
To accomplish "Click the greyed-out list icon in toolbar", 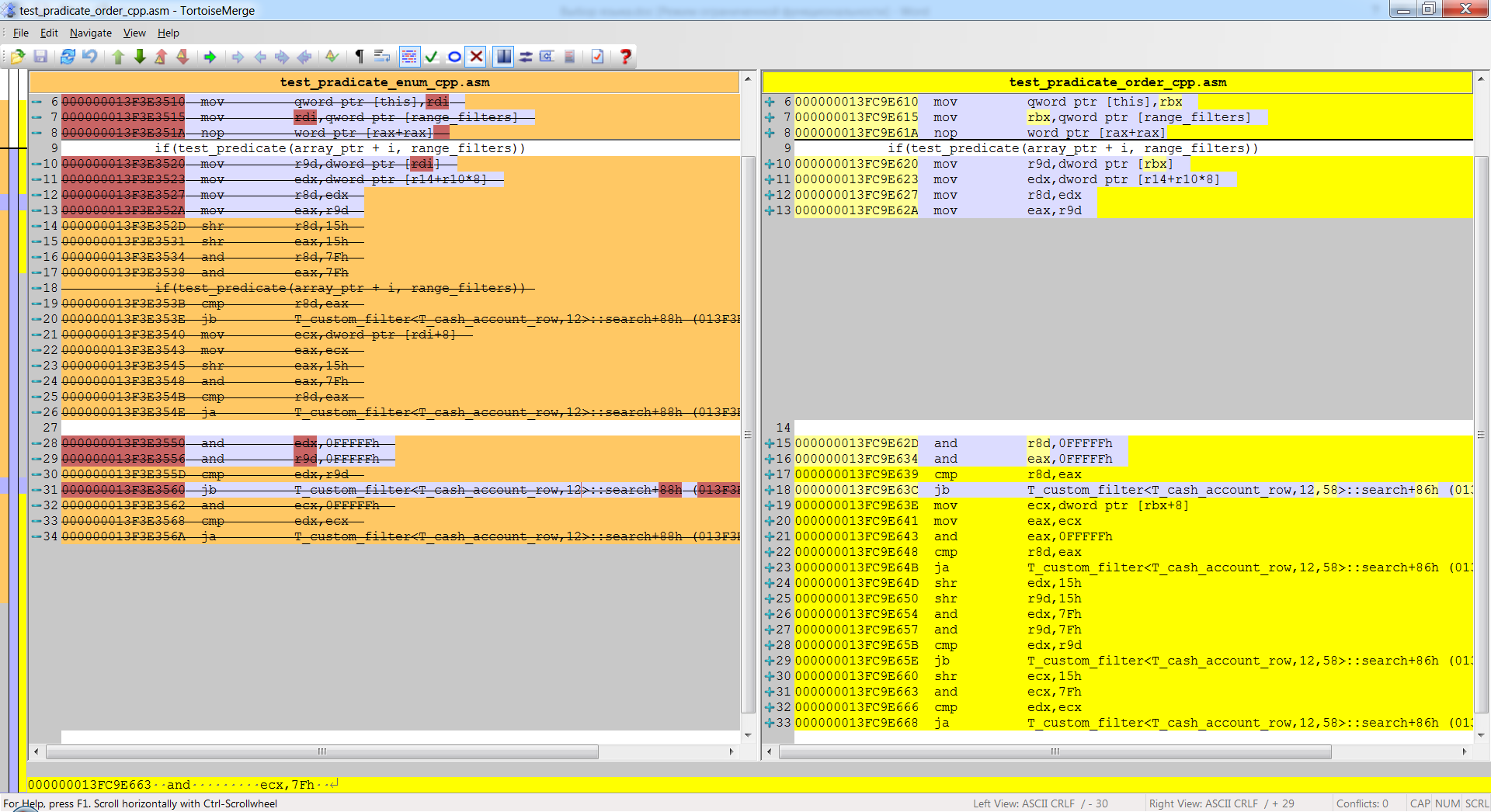I will (x=569, y=56).
